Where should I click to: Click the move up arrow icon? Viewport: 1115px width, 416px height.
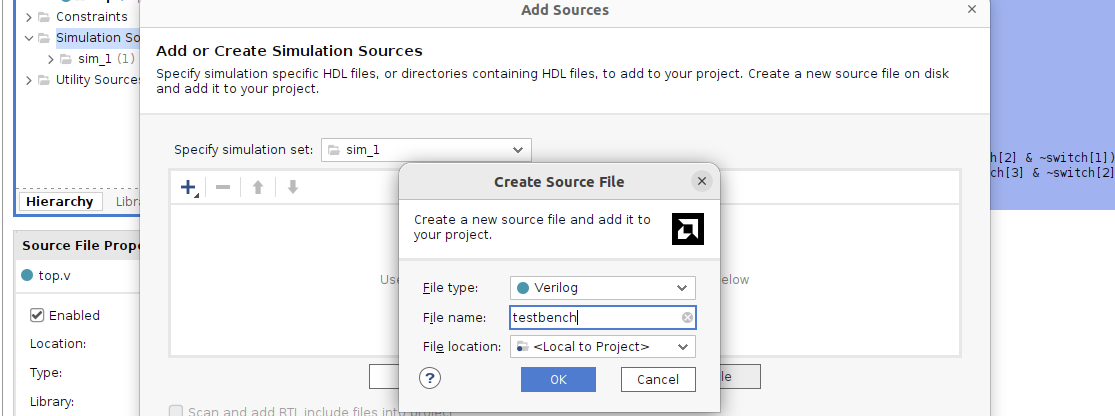257,187
